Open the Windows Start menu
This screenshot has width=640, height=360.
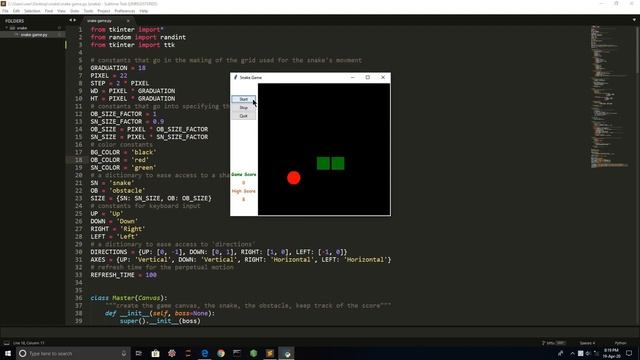(x=8, y=353)
